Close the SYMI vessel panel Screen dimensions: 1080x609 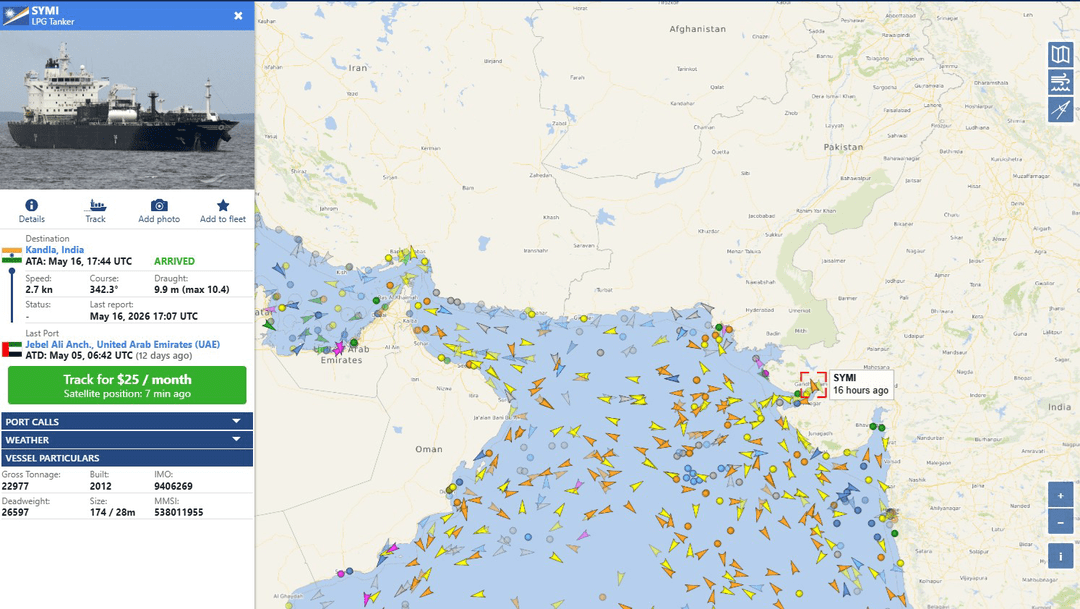[x=238, y=16]
